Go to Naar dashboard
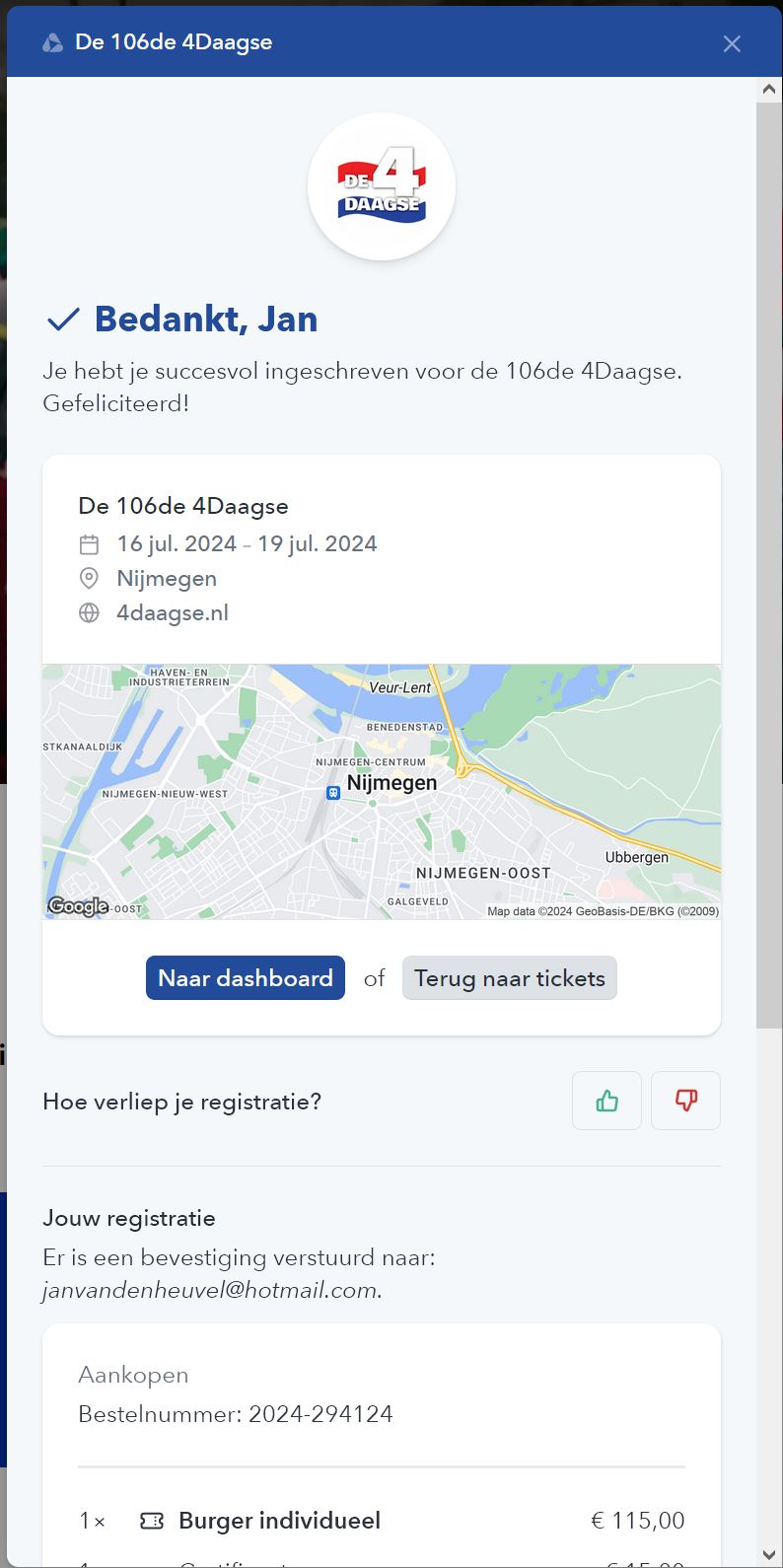 click(246, 978)
